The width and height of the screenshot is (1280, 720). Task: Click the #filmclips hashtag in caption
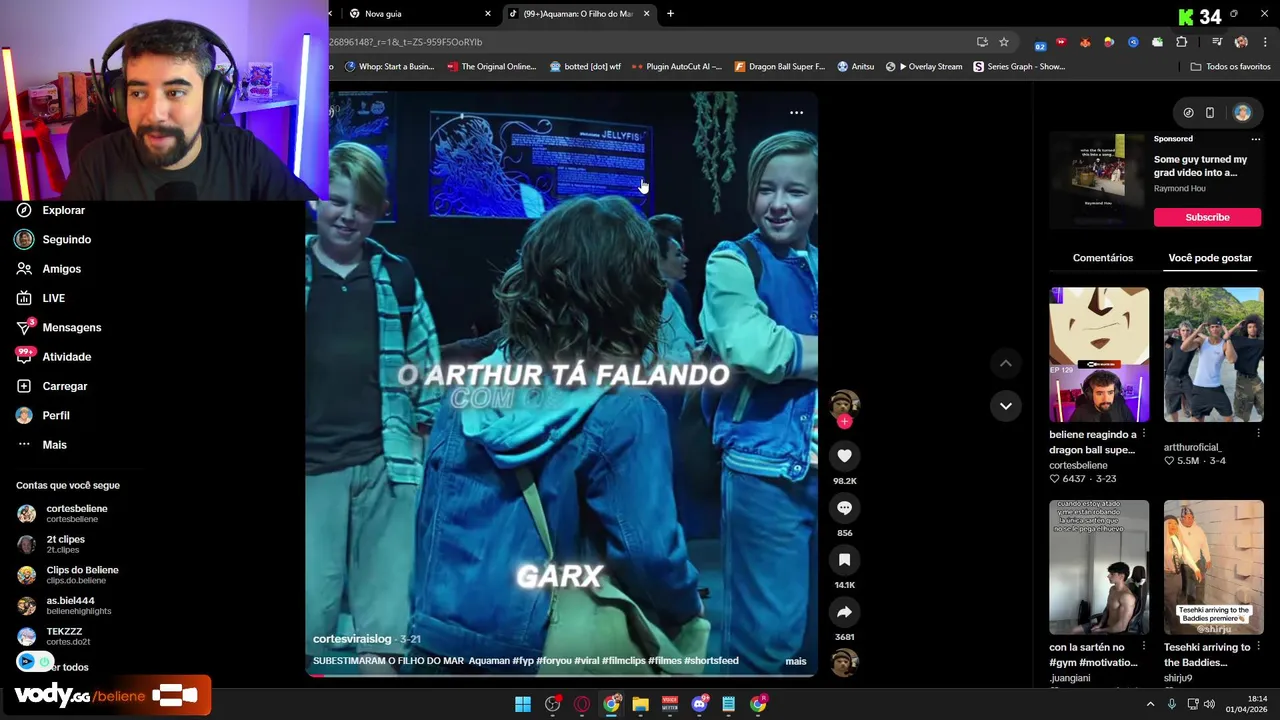[x=624, y=661]
